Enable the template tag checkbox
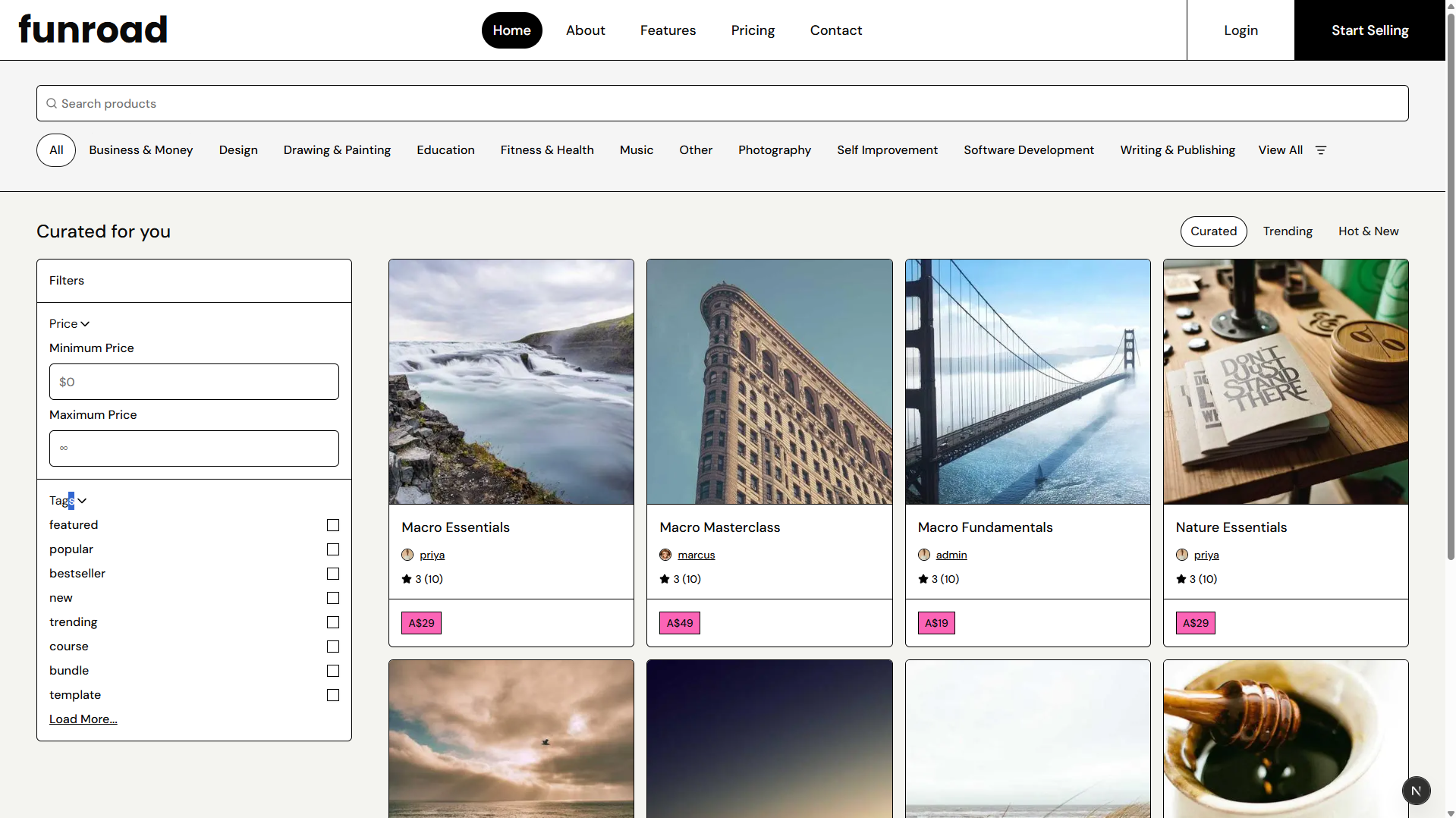Image resolution: width=1456 pixels, height=818 pixels. 333,695
